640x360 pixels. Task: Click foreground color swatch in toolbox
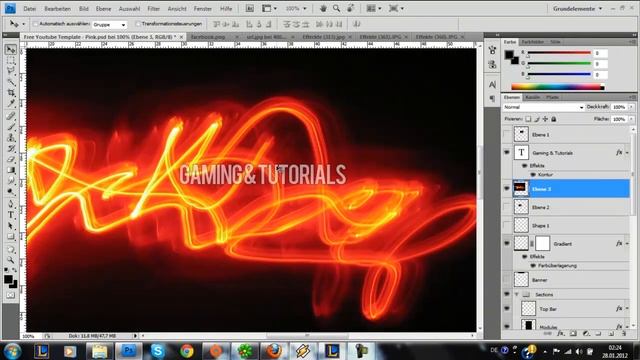click(8, 279)
